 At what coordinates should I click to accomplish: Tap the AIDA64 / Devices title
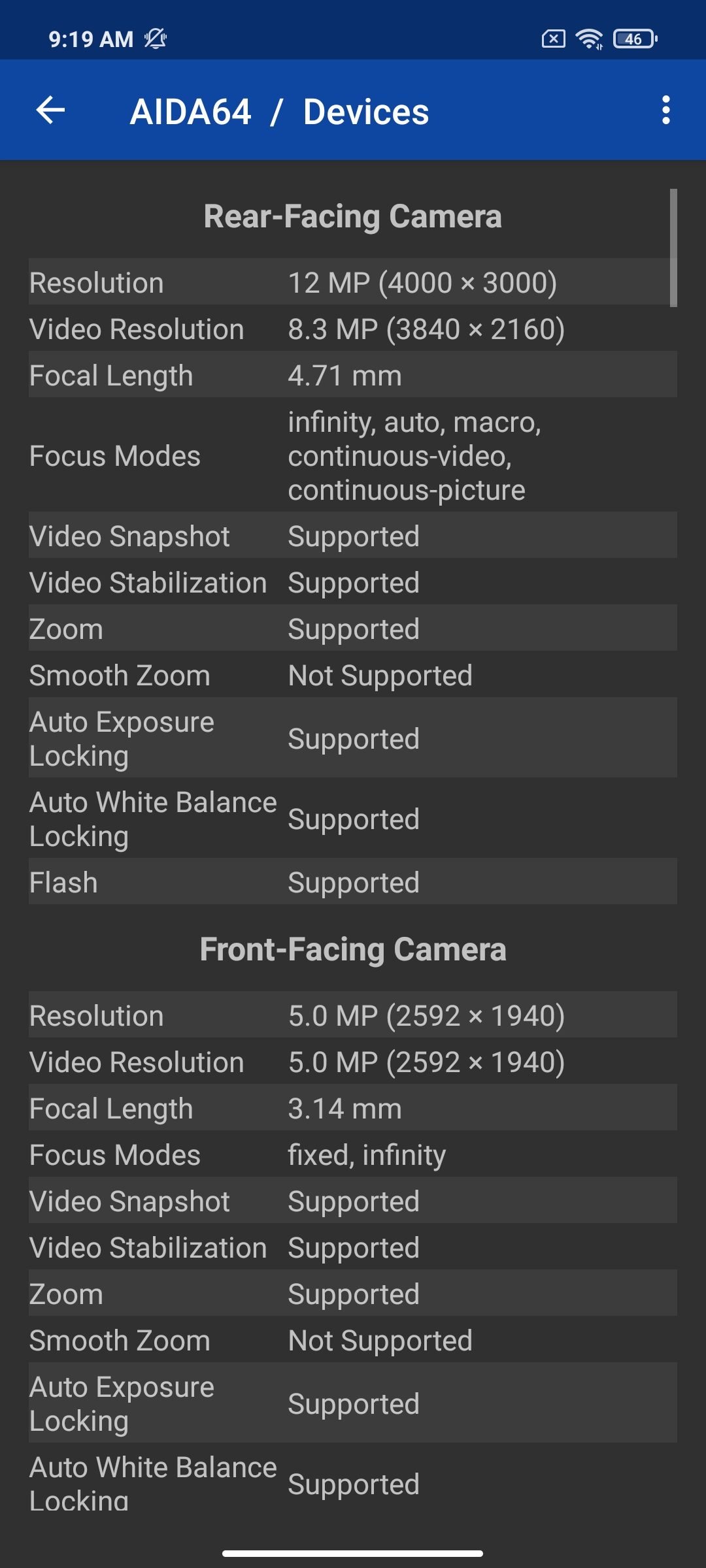coord(280,112)
